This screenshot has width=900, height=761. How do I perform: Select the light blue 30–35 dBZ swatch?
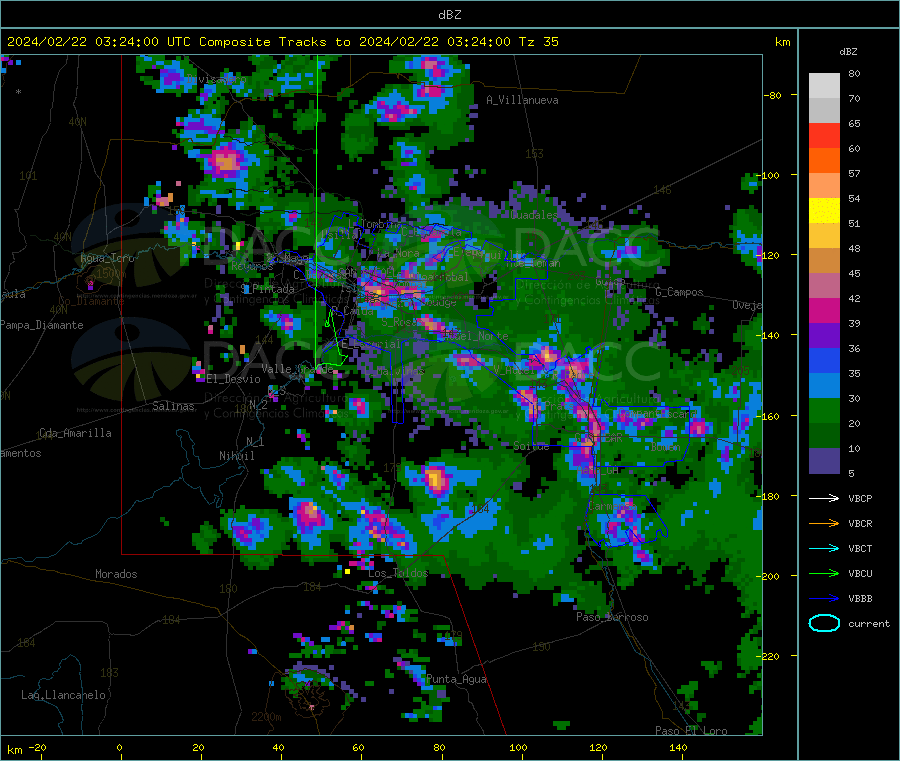point(824,386)
